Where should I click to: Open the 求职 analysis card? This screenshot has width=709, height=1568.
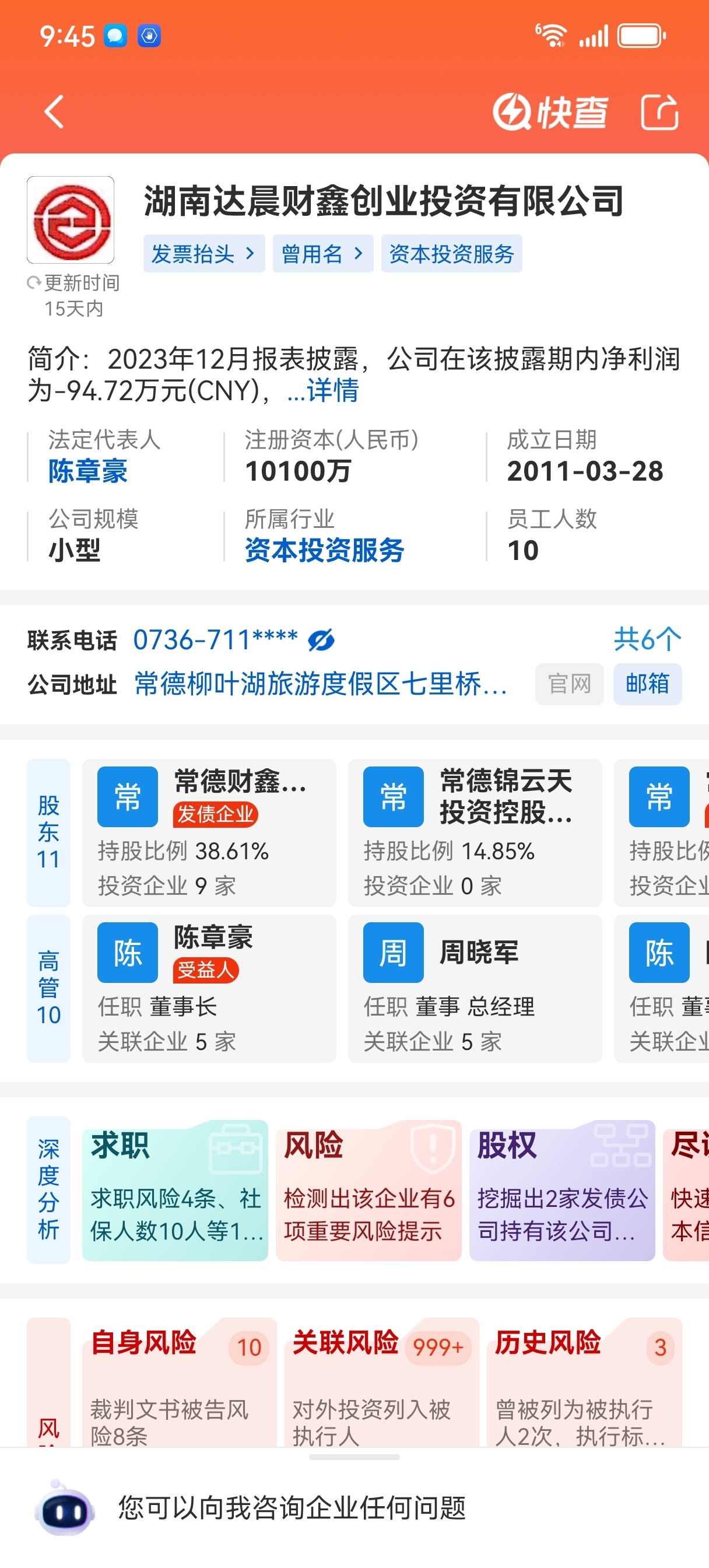[x=176, y=1191]
